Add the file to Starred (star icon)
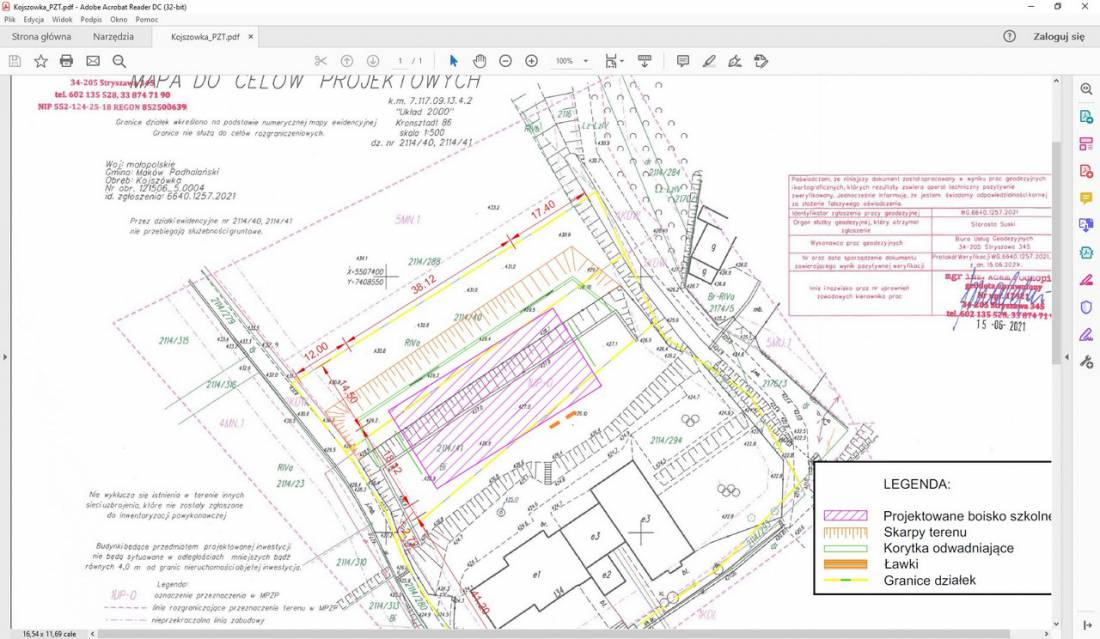The height and width of the screenshot is (639, 1100). (41, 61)
